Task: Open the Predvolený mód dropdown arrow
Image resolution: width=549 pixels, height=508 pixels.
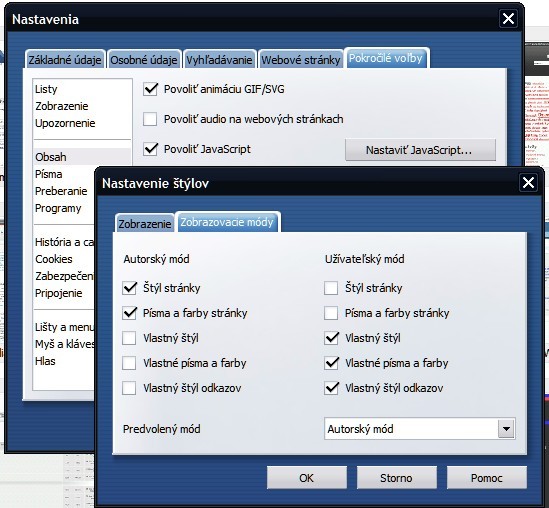Action: tap(506, 429)
